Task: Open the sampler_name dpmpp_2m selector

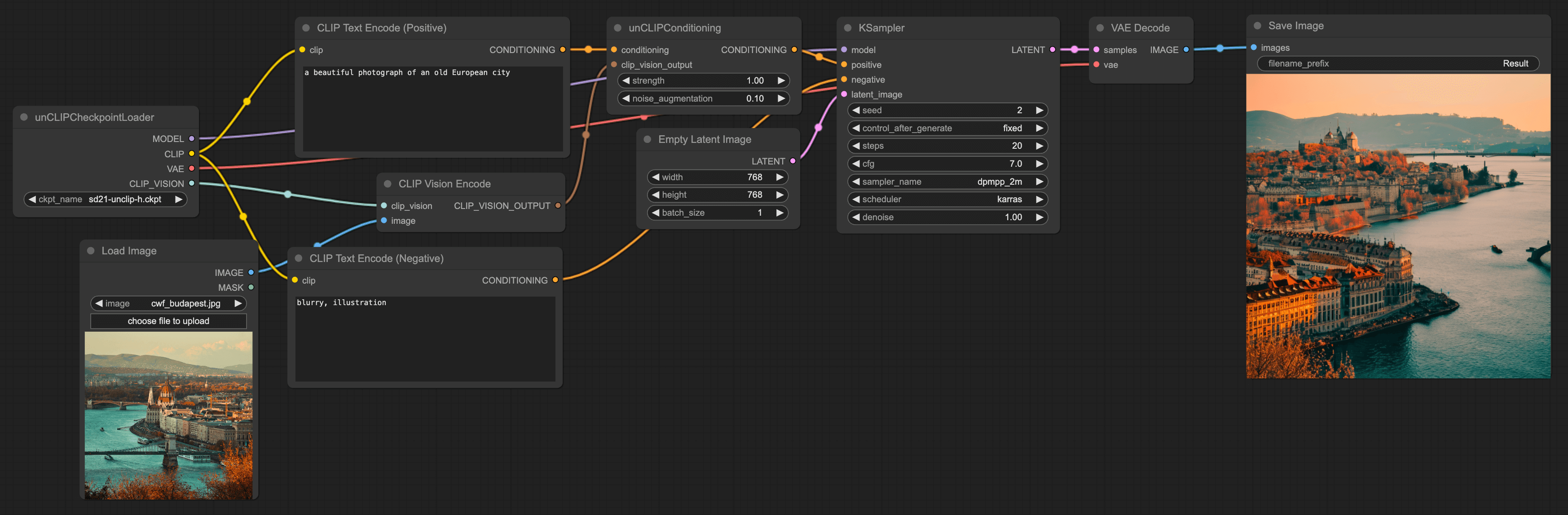Action: pos(947,182)
